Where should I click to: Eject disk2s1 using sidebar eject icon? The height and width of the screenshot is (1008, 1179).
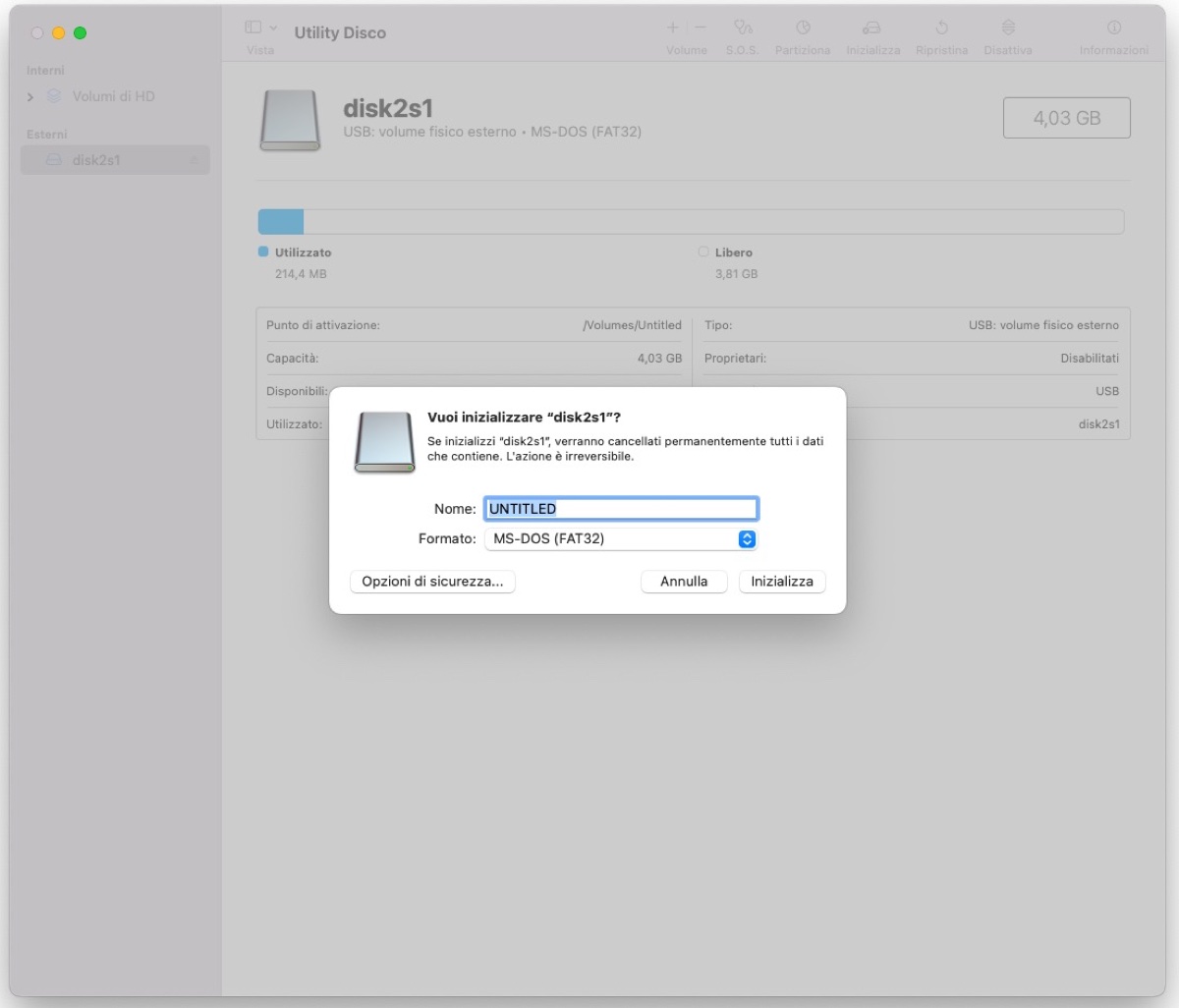click(194, 160)
